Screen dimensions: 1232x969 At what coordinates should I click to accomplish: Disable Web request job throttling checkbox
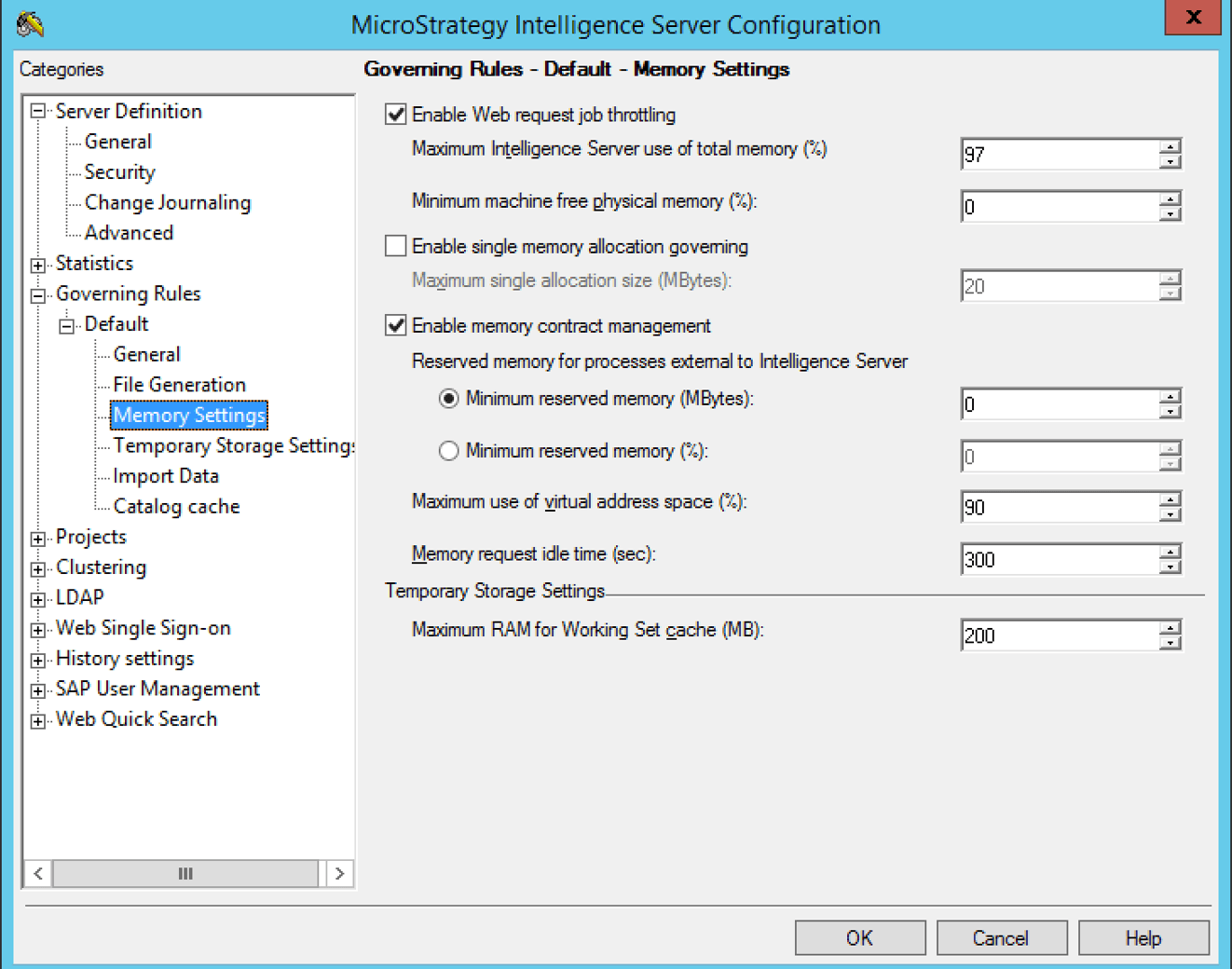396,115
